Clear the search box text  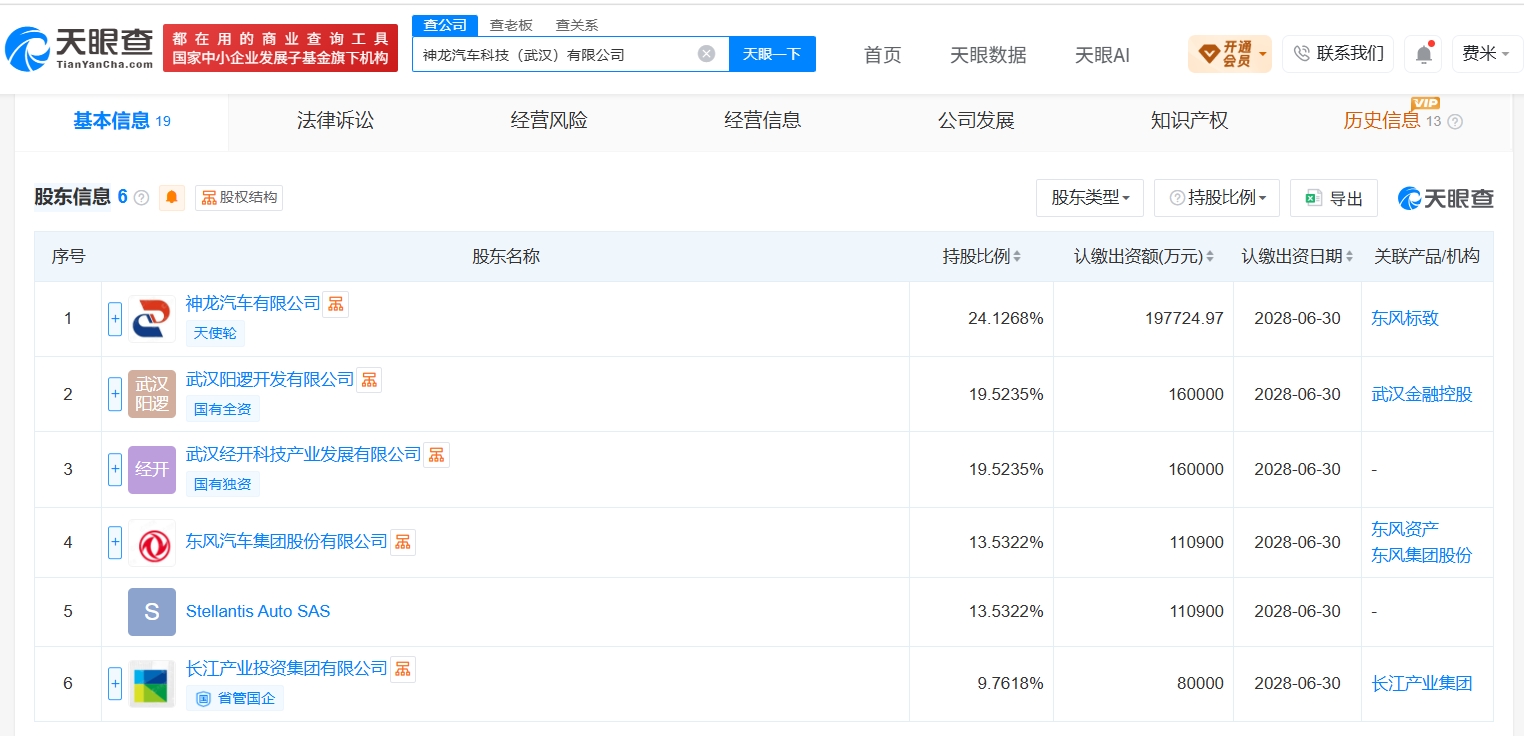click(x=706, y=54)
